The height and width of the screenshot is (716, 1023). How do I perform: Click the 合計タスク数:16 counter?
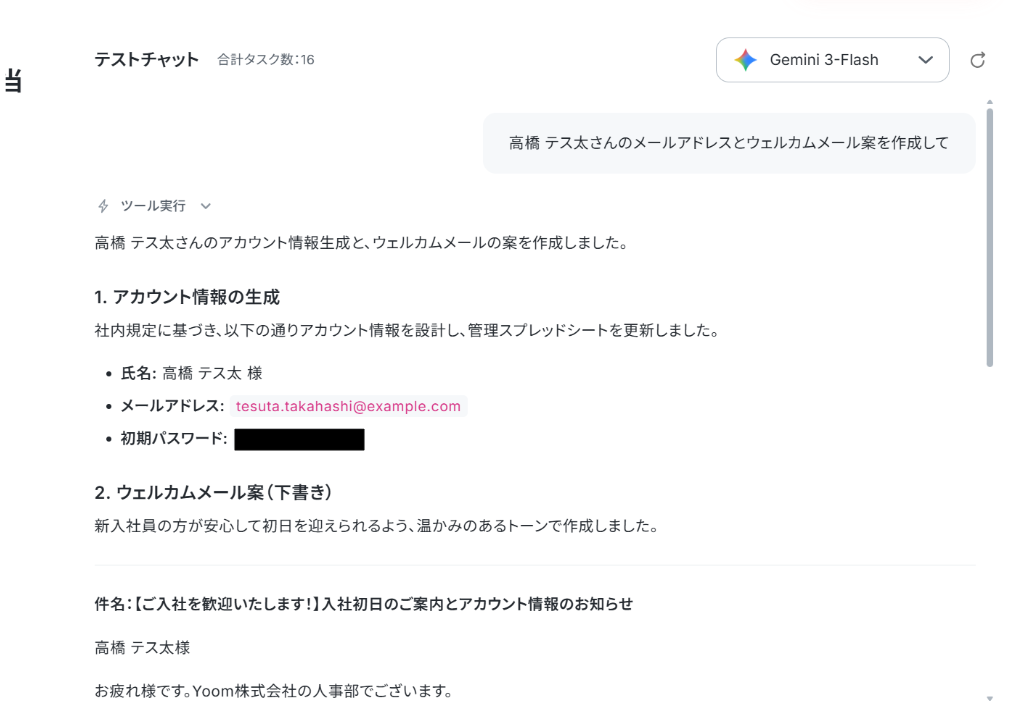(266, 59)
